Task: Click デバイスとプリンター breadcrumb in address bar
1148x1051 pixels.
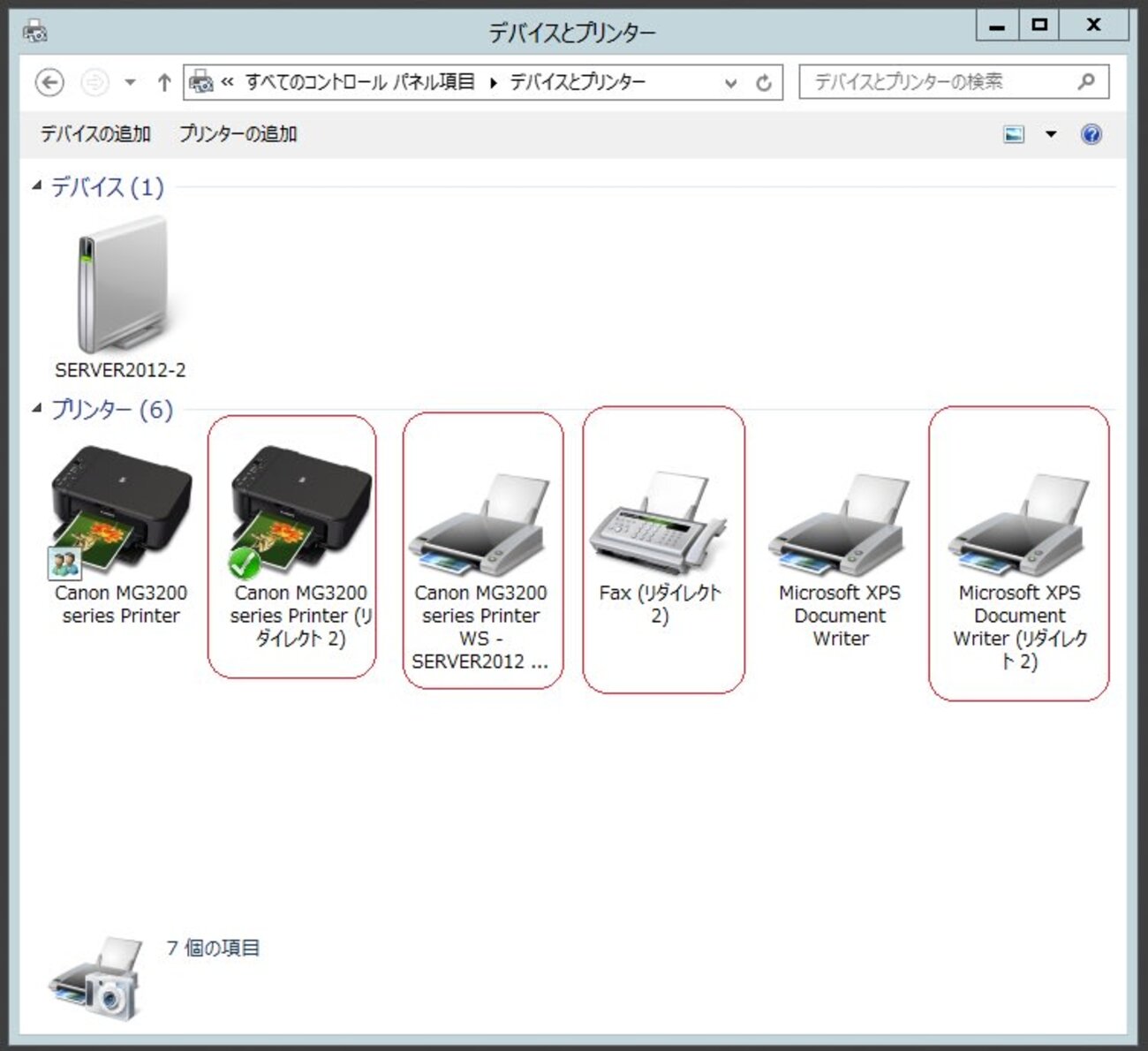Action: tap(578, 82)
